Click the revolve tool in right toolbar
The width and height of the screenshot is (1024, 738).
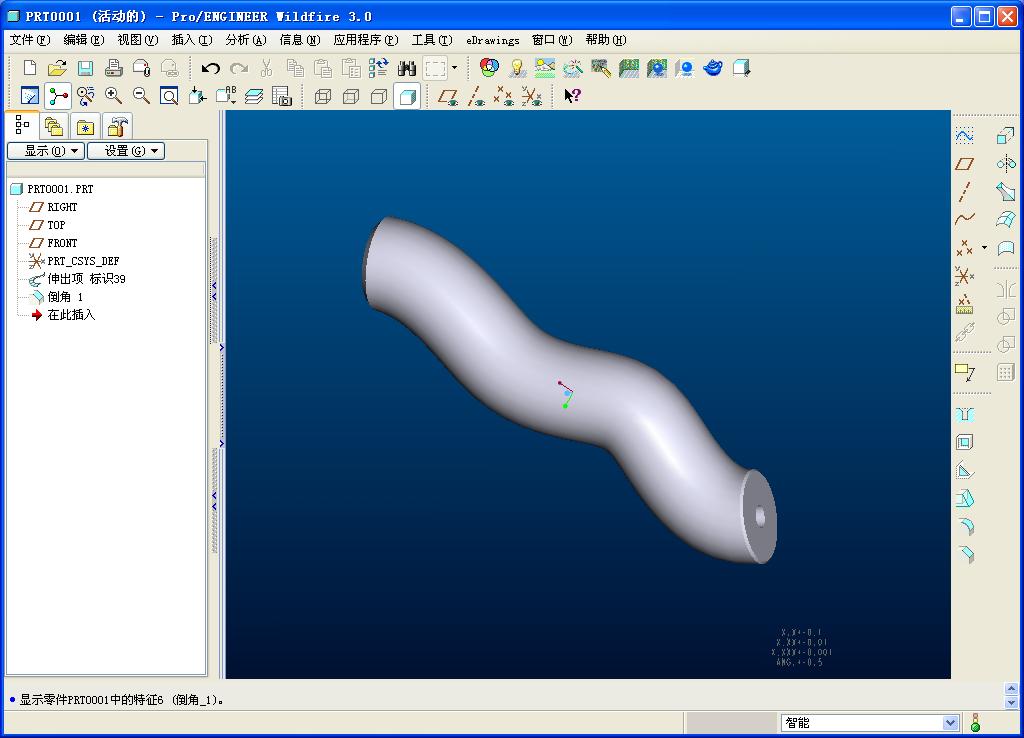pyautogui.click(x=1006, y=163)
